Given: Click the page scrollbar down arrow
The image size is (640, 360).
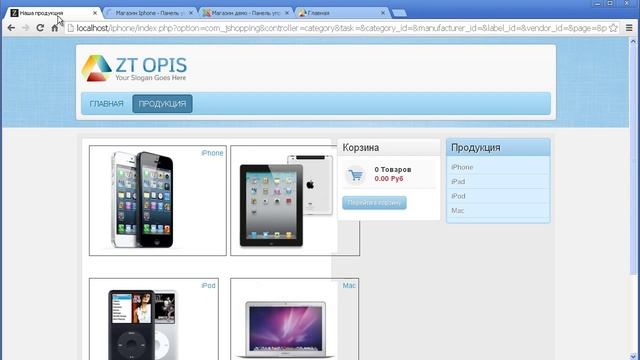Looking at the screenshot, I should click(633, 356).
